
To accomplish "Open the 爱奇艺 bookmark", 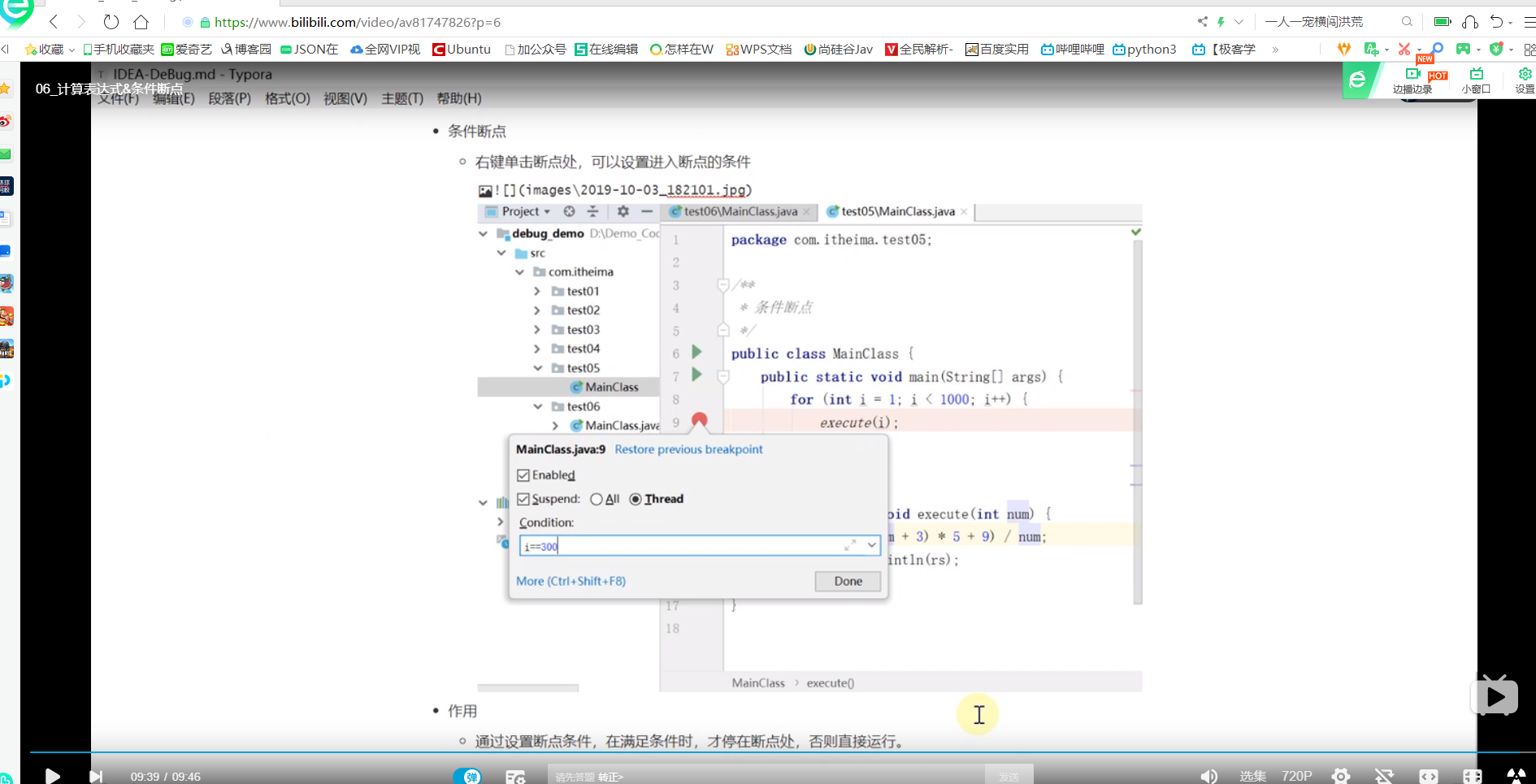I will (x=186, y=50).
